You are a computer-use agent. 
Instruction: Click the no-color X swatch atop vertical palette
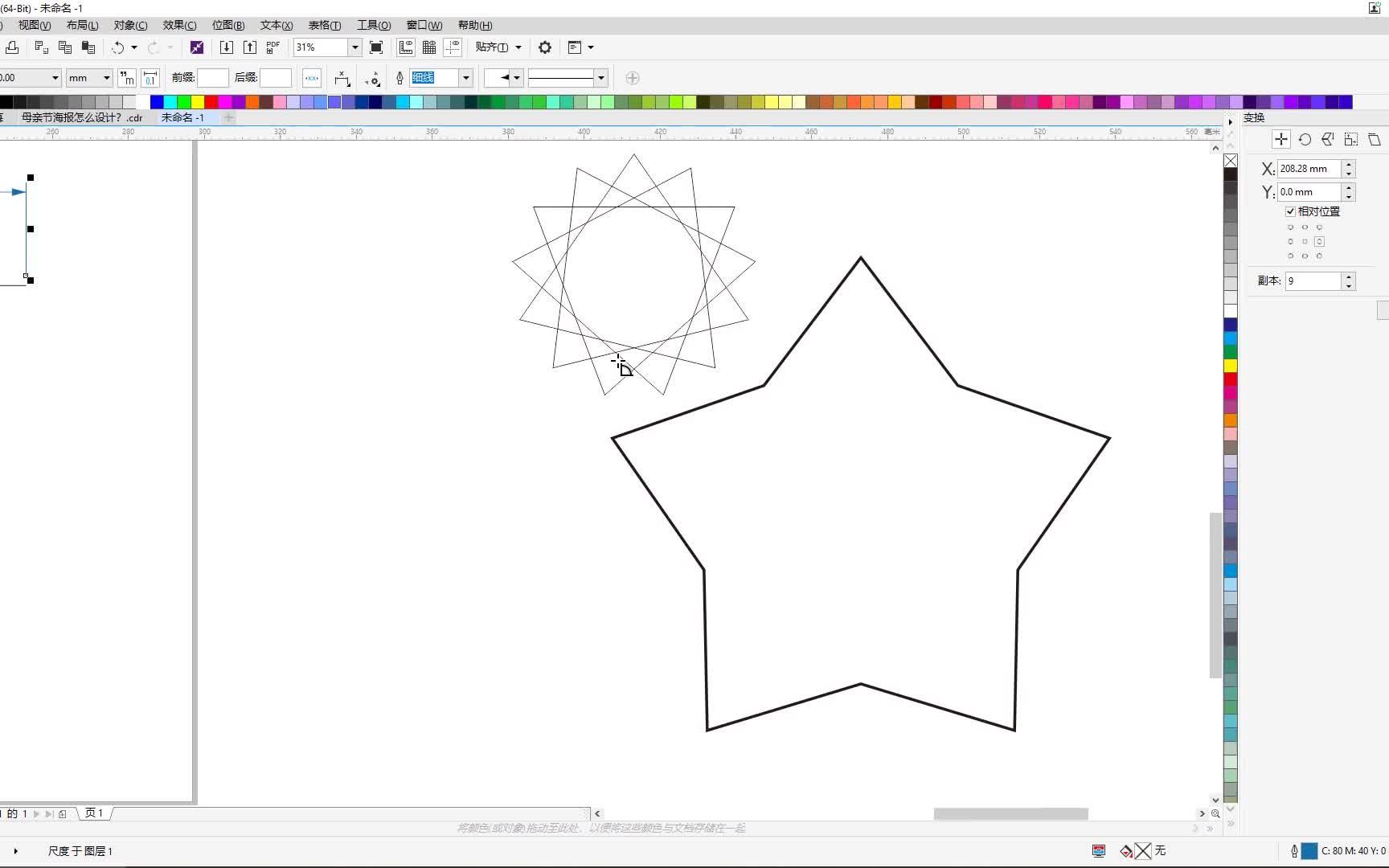tap(1231, 161)
